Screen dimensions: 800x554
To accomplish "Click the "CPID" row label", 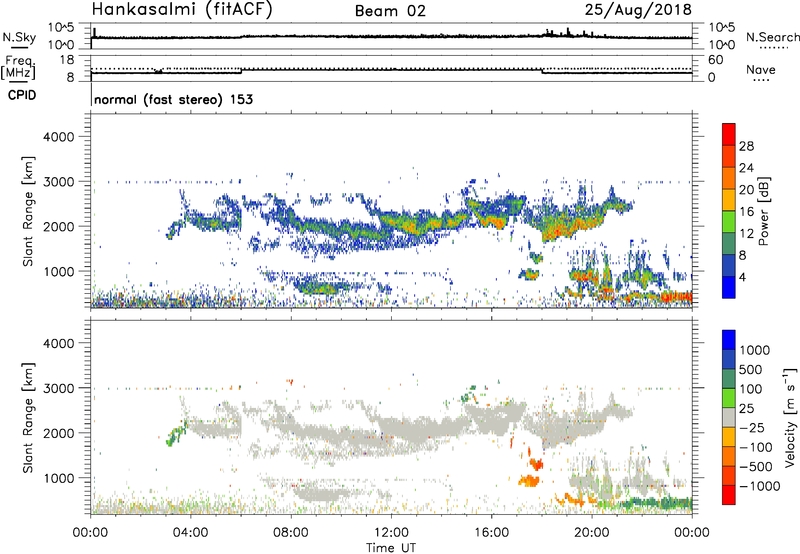I will (22, 95).
